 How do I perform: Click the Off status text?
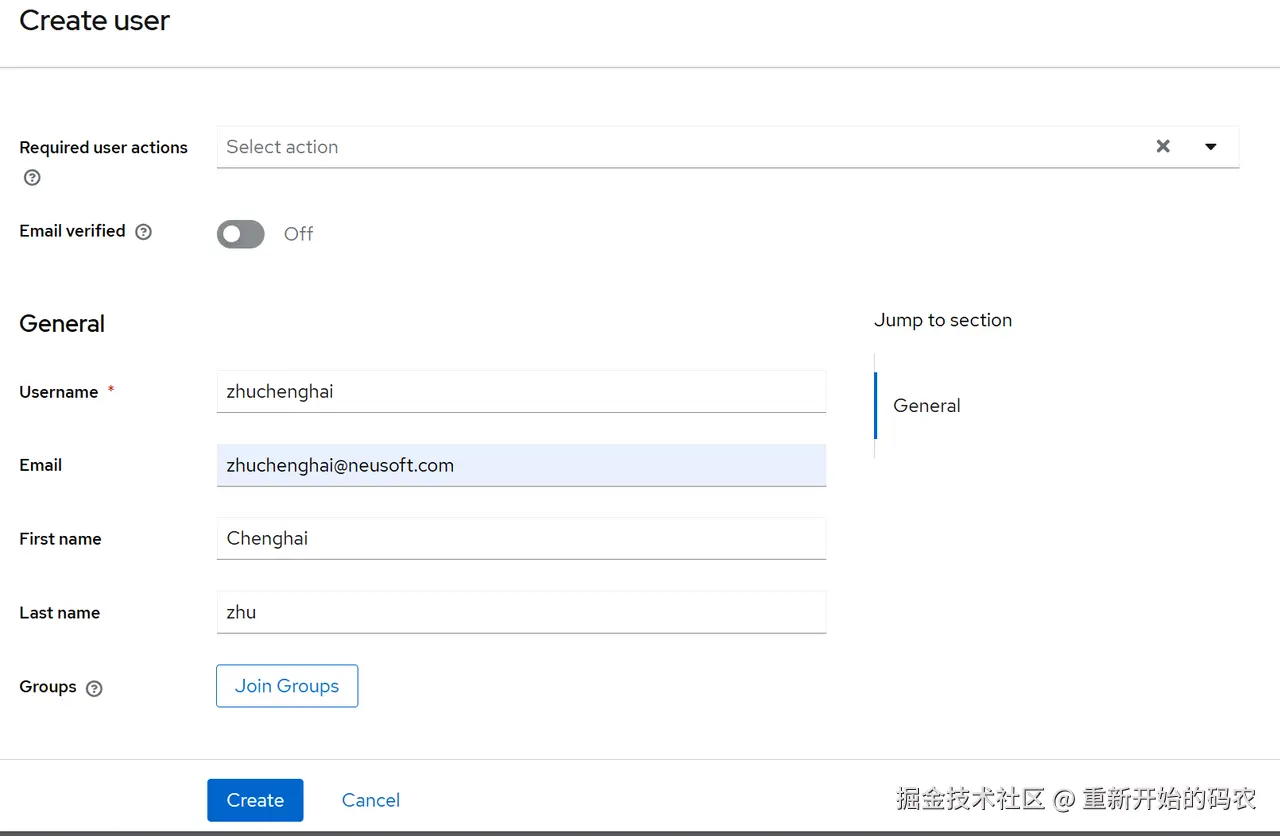298,234
